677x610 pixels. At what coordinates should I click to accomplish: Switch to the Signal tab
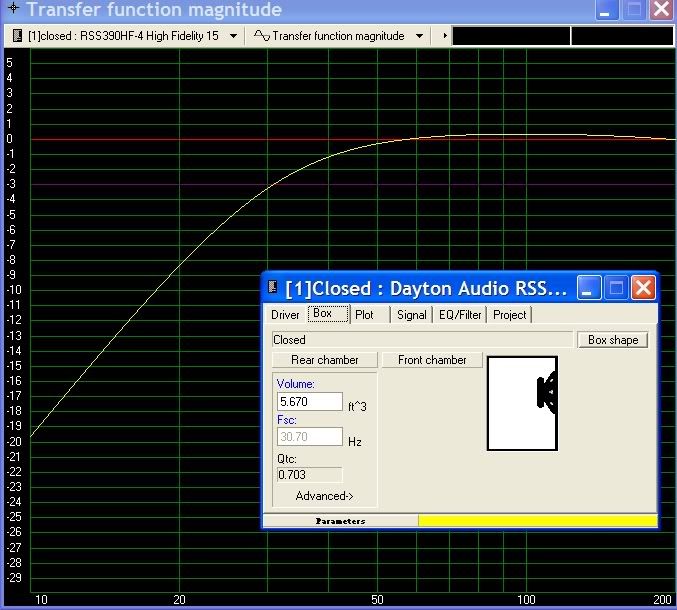[x=411, y=315]
